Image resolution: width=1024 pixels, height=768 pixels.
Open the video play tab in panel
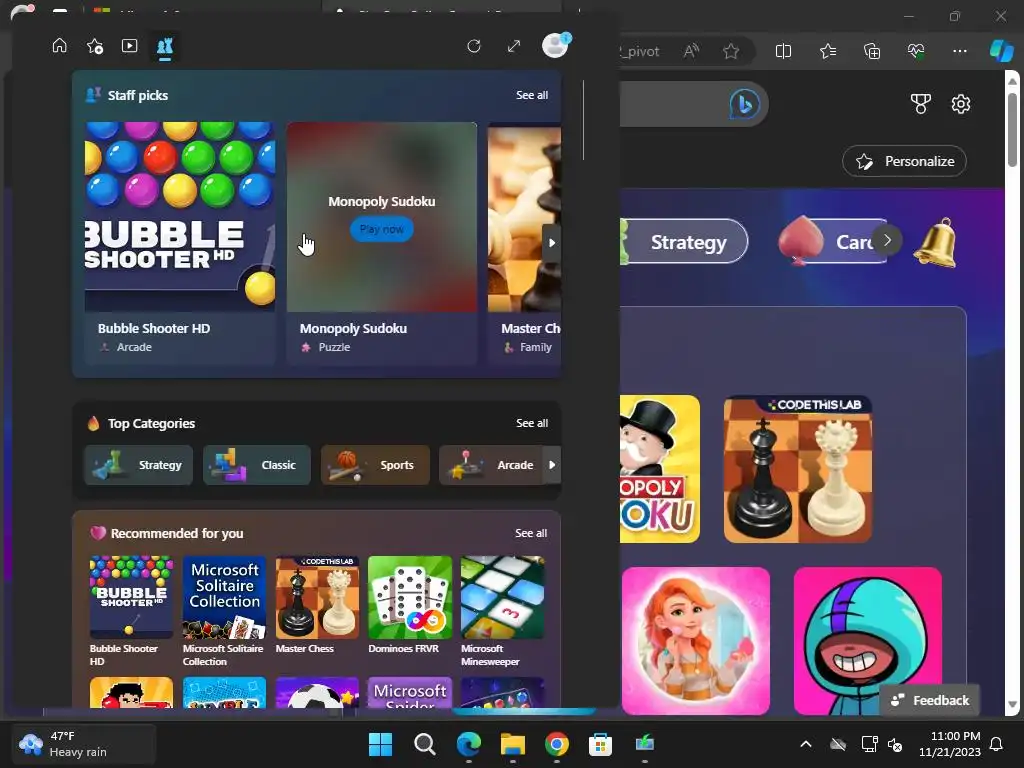click(x=129, y=46)
